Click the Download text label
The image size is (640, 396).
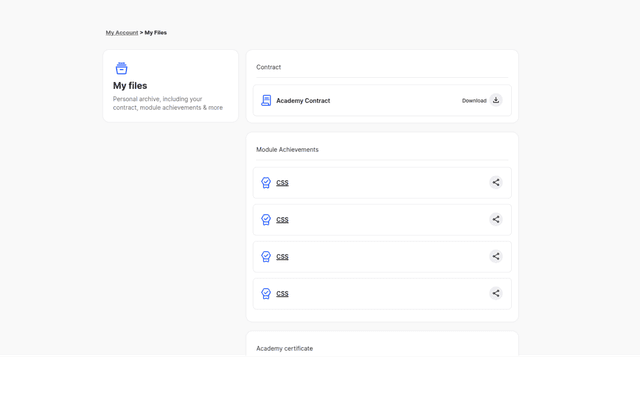[x=474, y=100]
